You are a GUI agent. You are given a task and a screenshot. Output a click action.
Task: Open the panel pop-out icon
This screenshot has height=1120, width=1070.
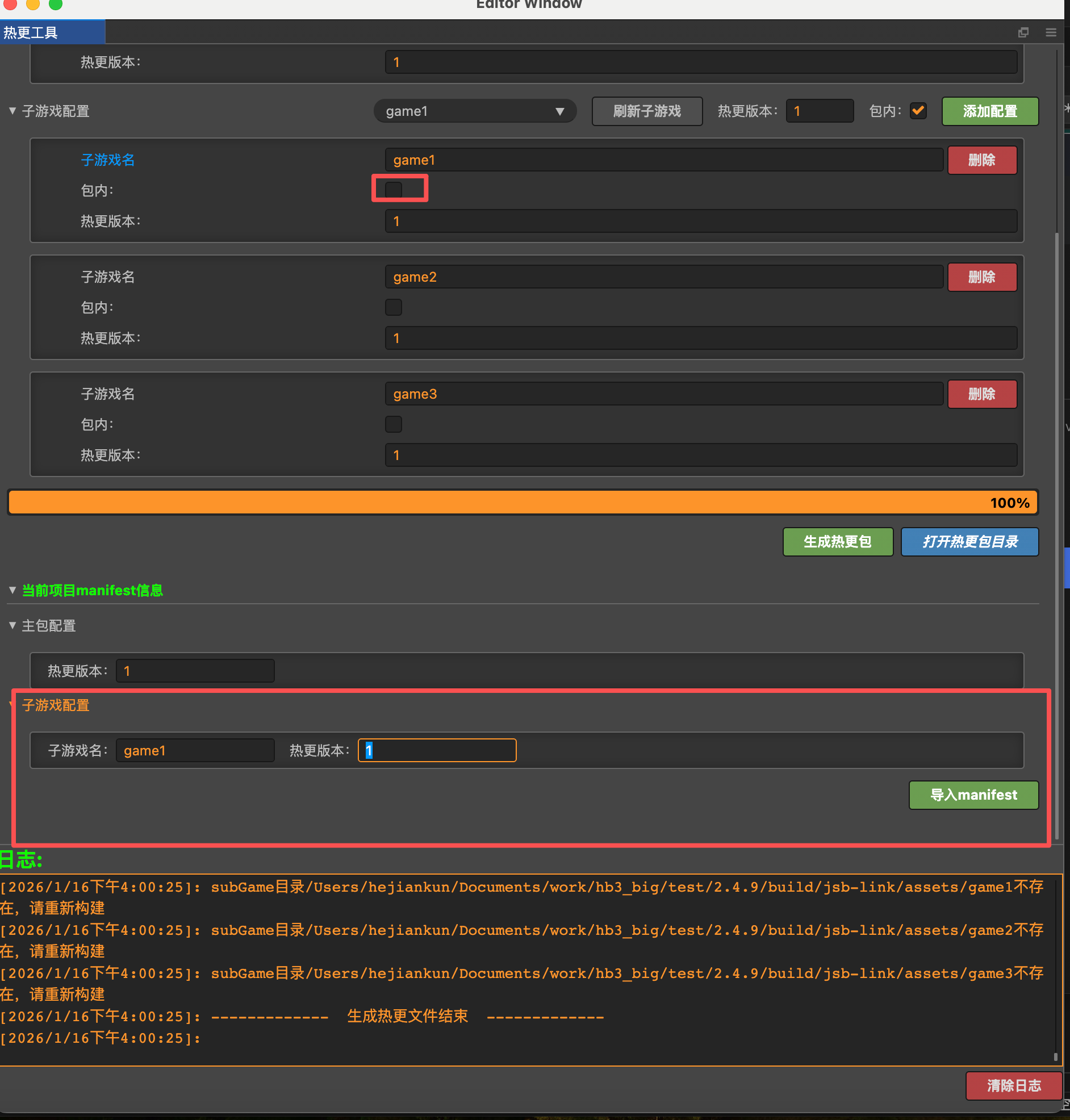[1023, 32]
